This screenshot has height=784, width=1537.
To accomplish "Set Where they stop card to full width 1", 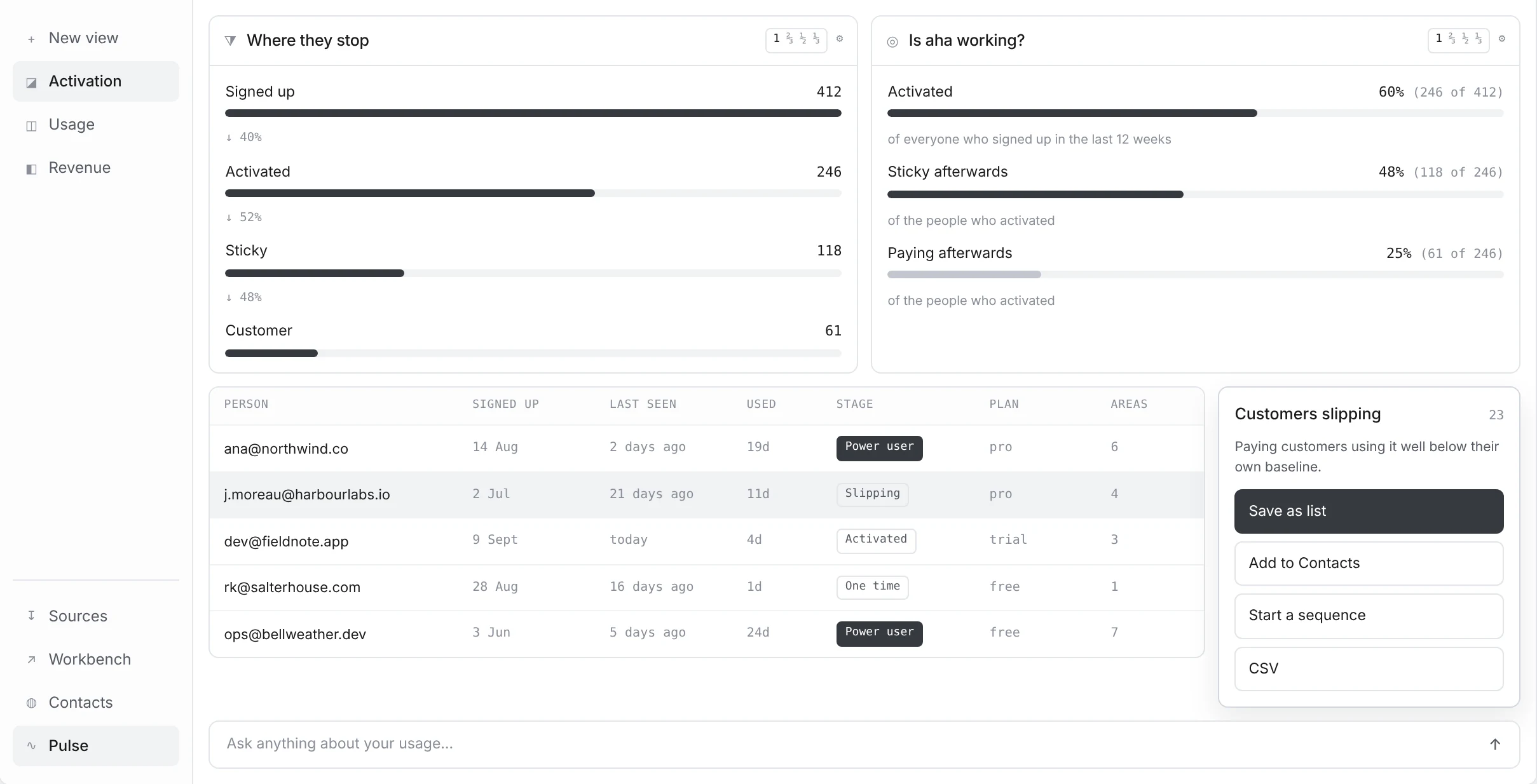I will tap(776, 39).
